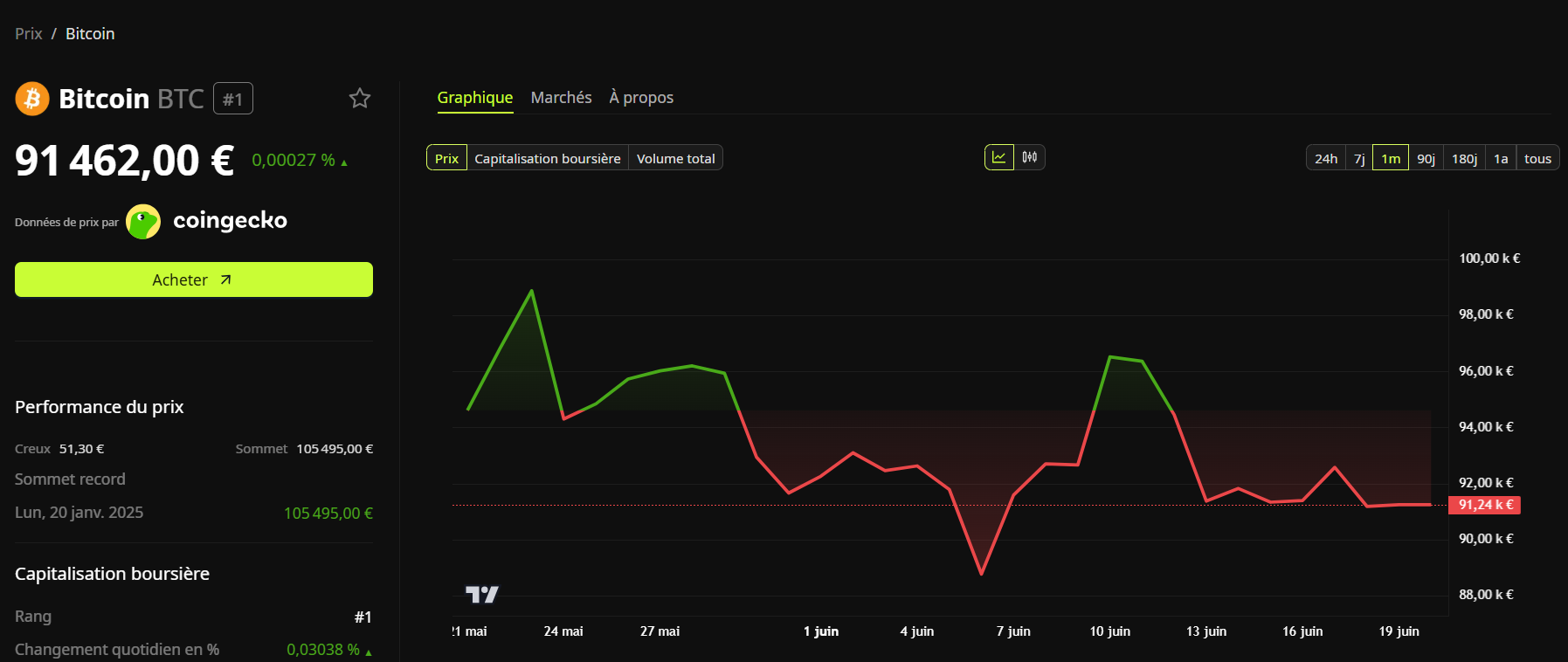Click the 1 juin date axis label
Screen dimensions: 1568x662
coord(821,631)
